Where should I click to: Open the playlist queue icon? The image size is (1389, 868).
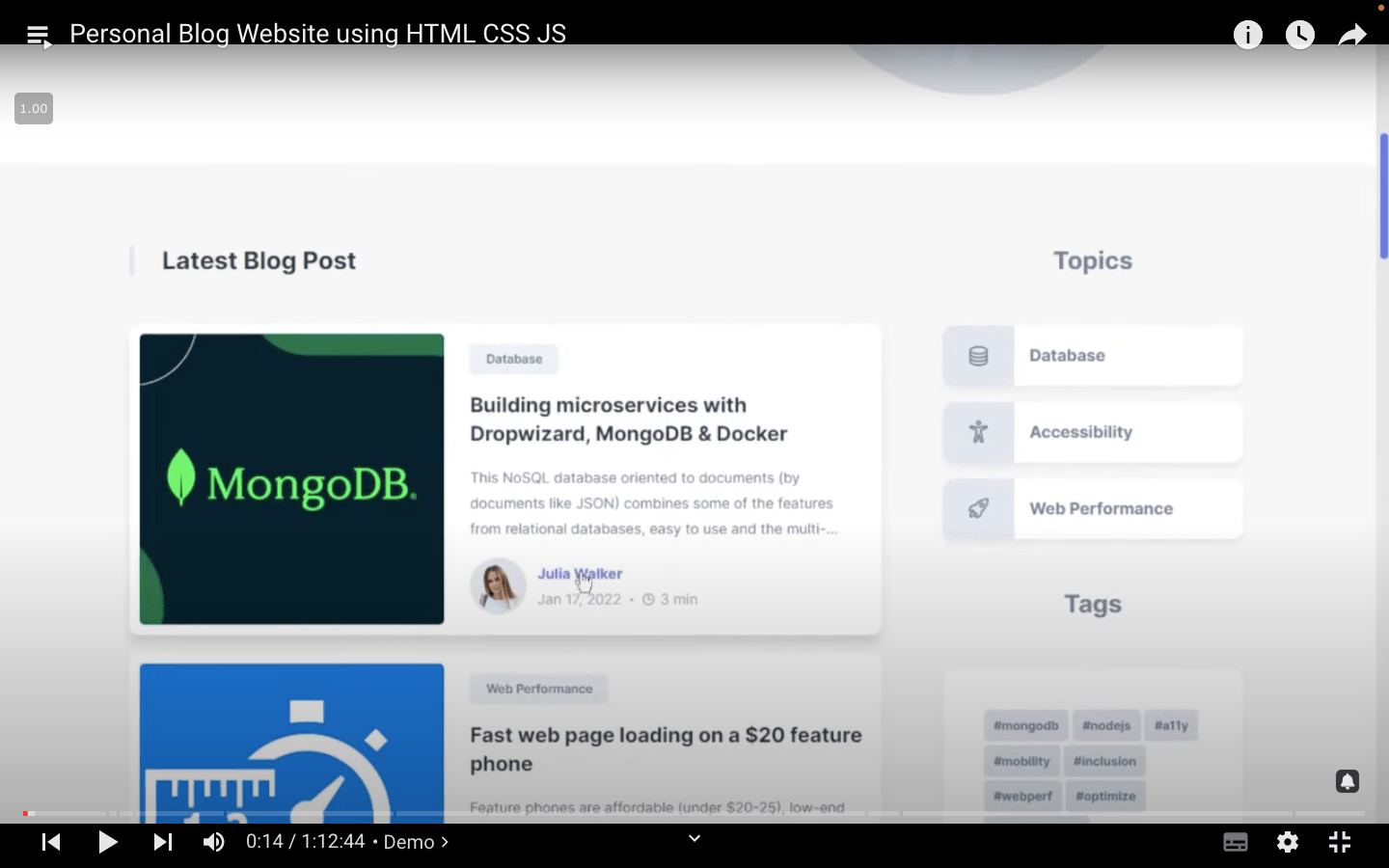click(x=39, y=36)
